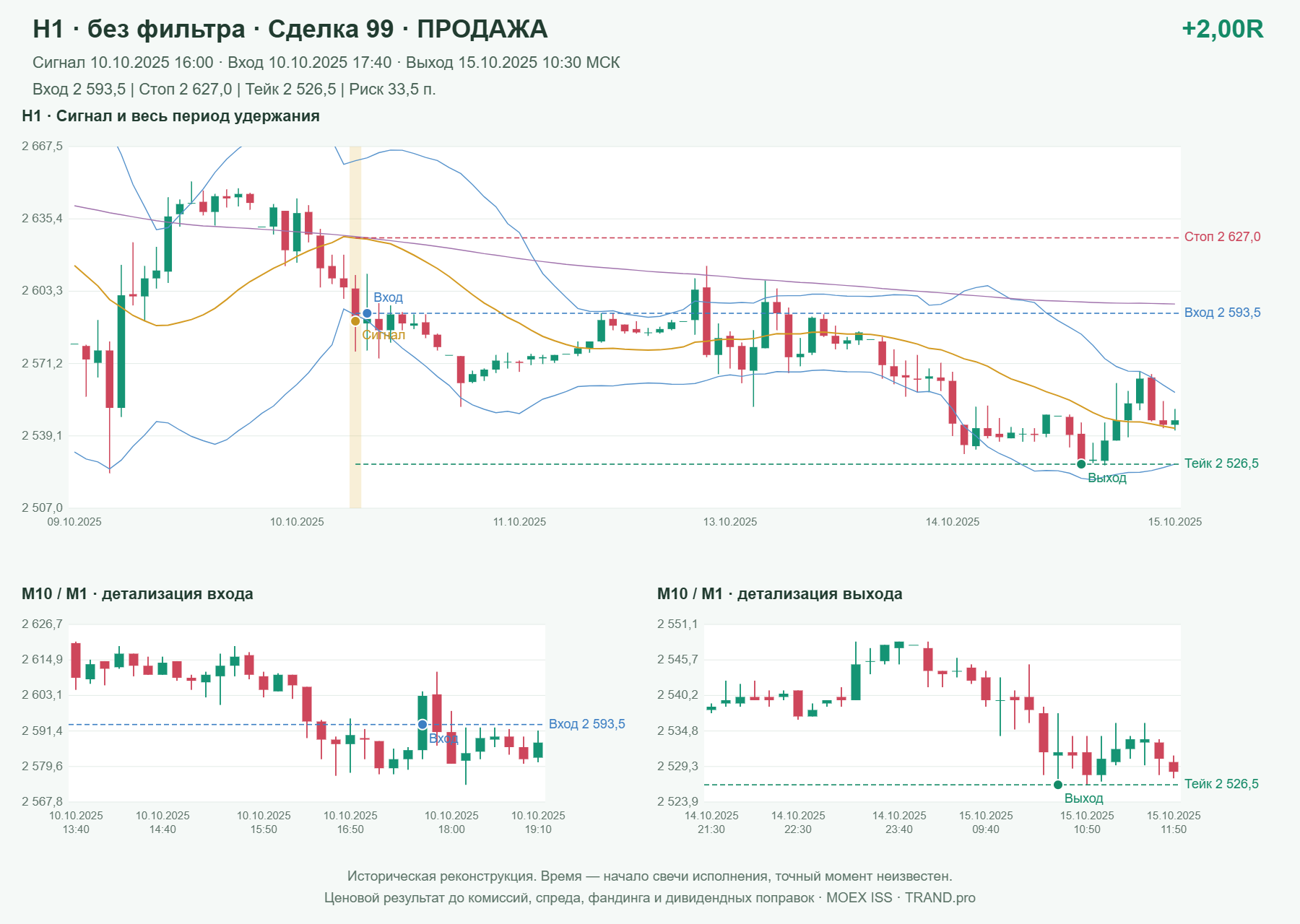Select the Стоп 2 627,0 level label
Screen dimensions: 1300x924
(x=1222, y=237)
